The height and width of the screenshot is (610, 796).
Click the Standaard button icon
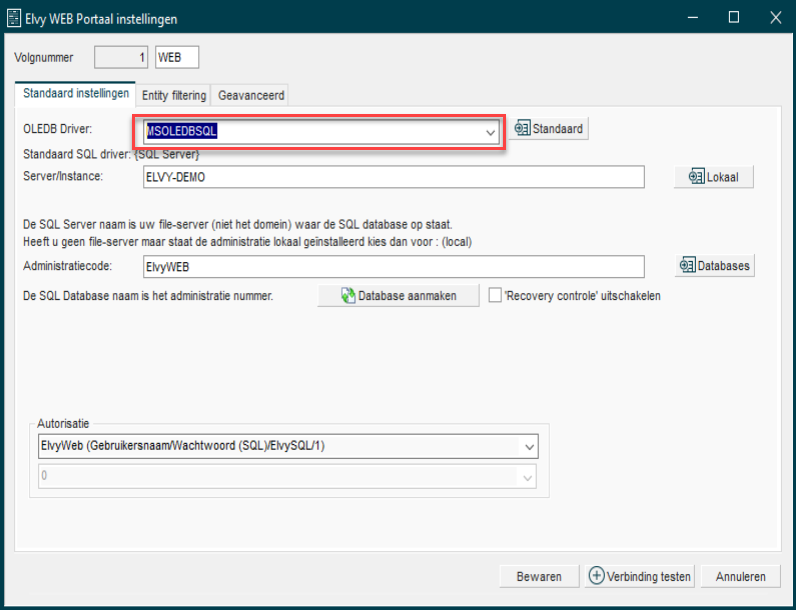(522, 129)
